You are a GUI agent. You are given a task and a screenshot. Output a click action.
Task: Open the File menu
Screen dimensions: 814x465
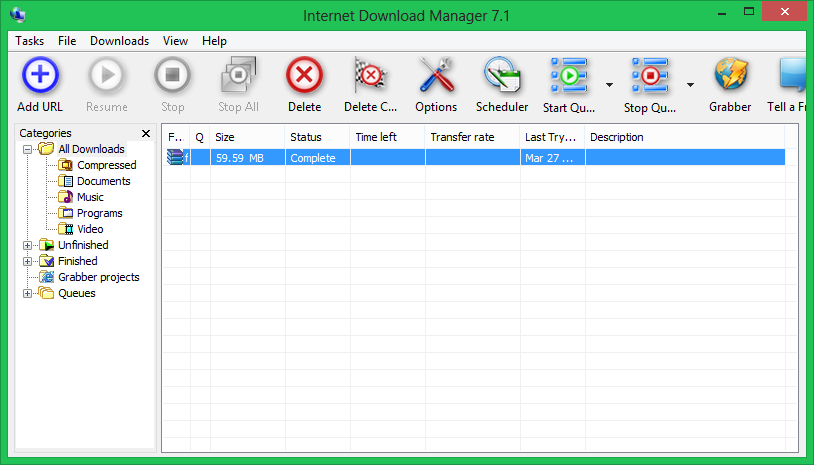point(67,40)
